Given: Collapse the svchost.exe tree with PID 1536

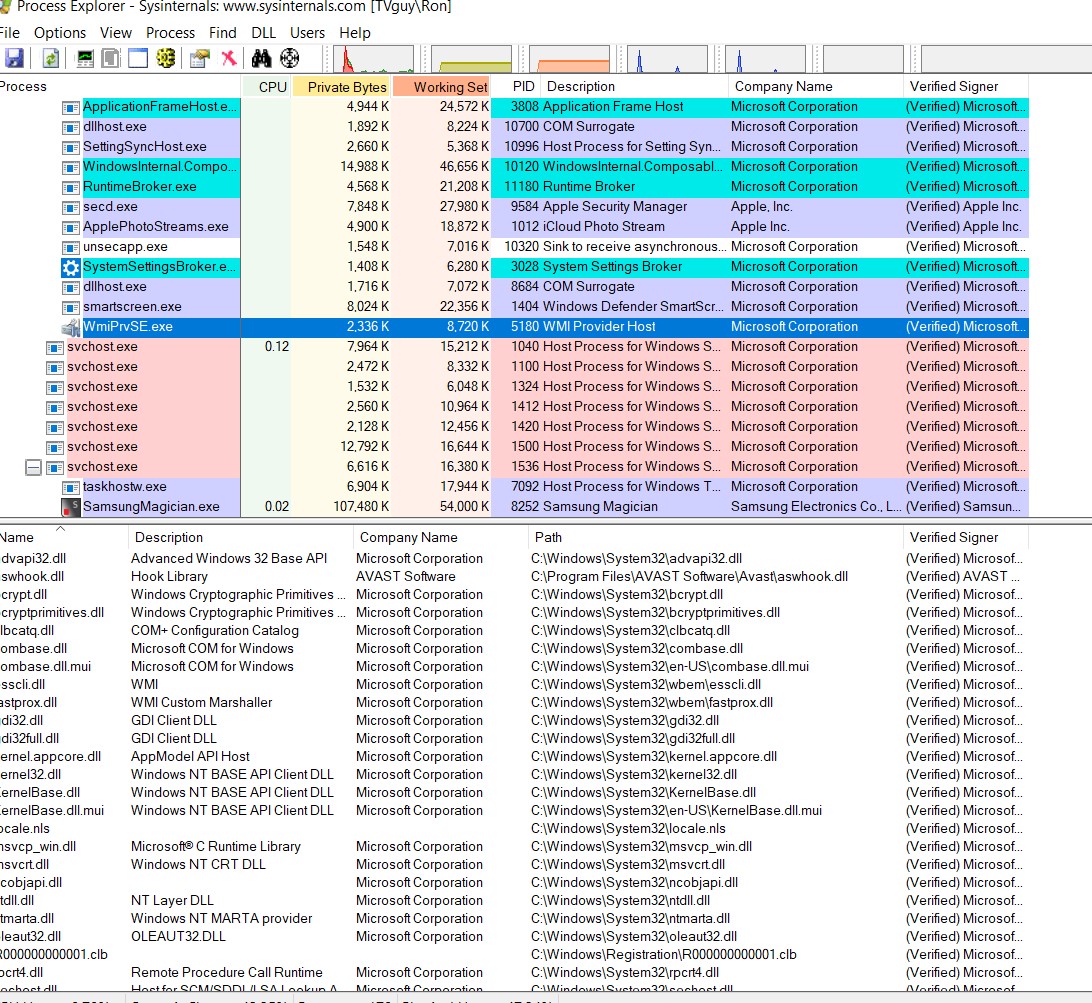Looking at the screenshot, I should point(33,467).
